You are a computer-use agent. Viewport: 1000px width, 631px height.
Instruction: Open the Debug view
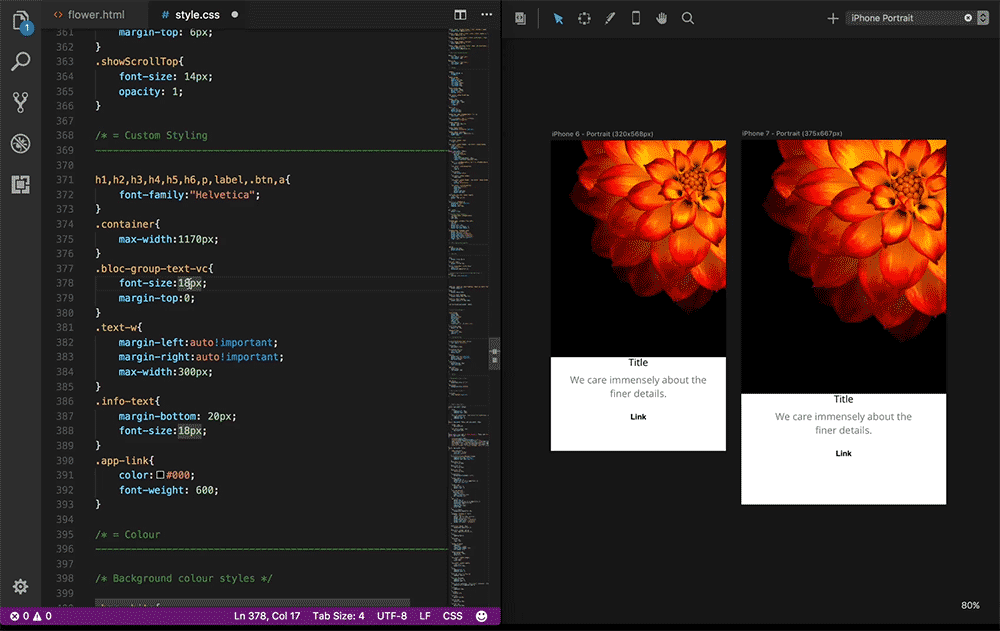(20, 144)
